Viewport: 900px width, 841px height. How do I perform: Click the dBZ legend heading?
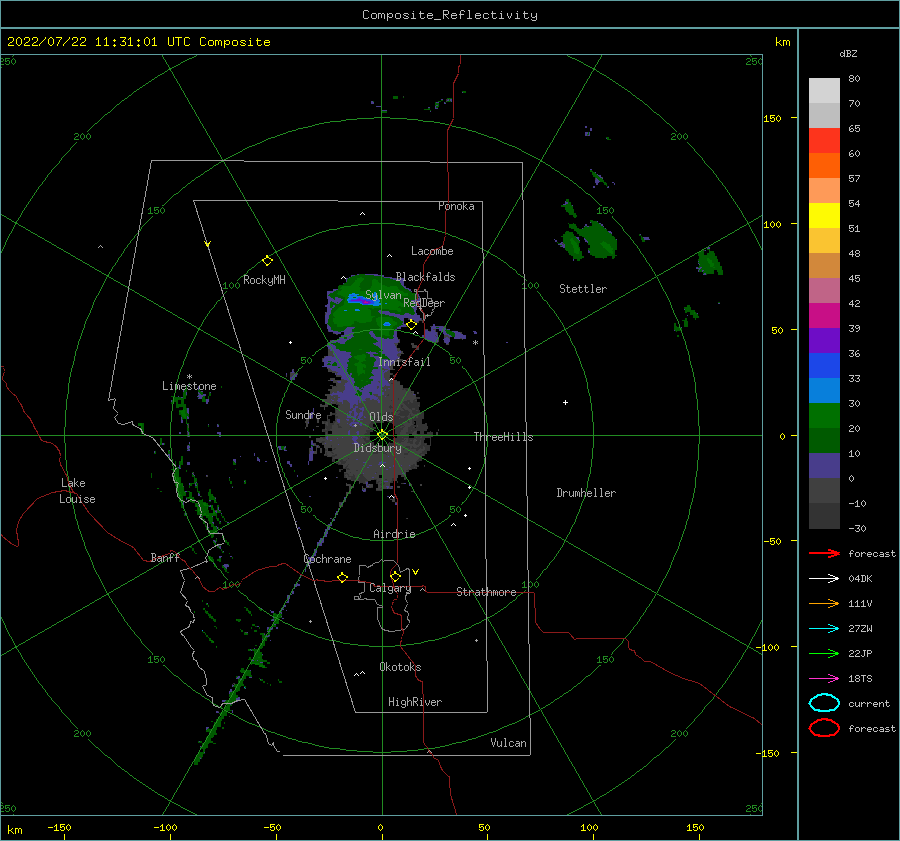coord(848,53)
